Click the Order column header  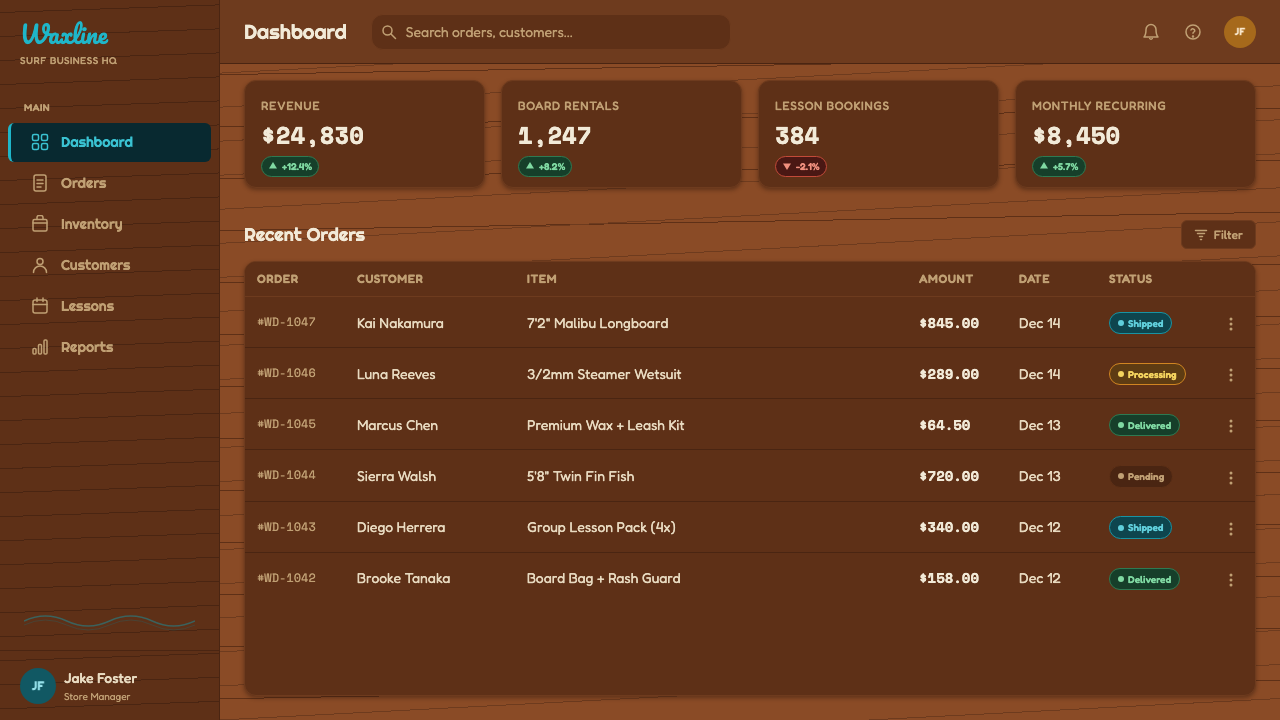point(278,279)
